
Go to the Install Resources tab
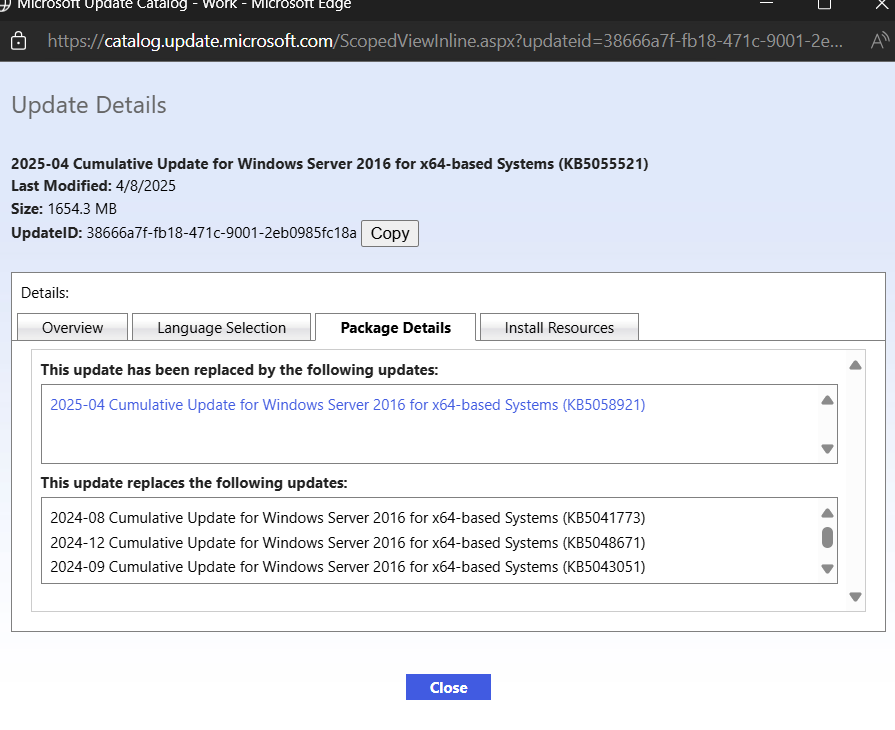[x=559, y=328]
